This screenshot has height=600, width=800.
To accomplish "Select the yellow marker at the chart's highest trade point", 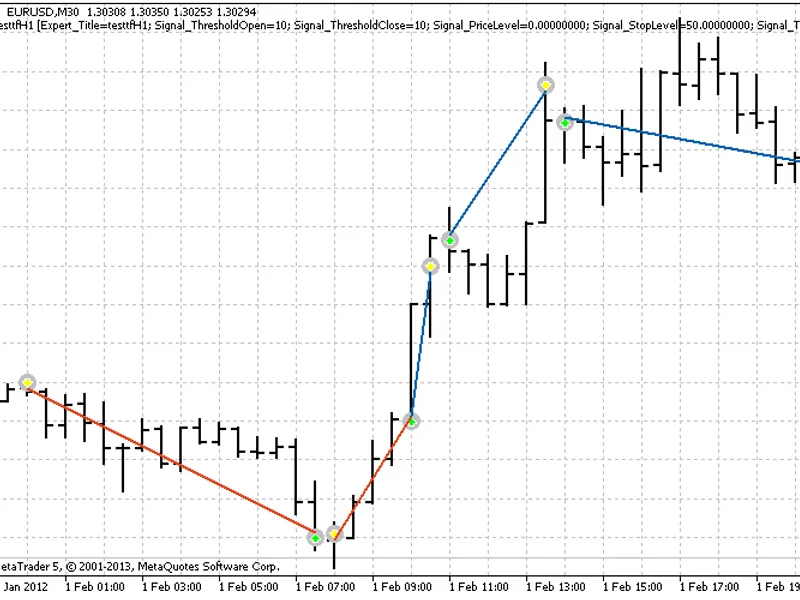I will 546,85.
